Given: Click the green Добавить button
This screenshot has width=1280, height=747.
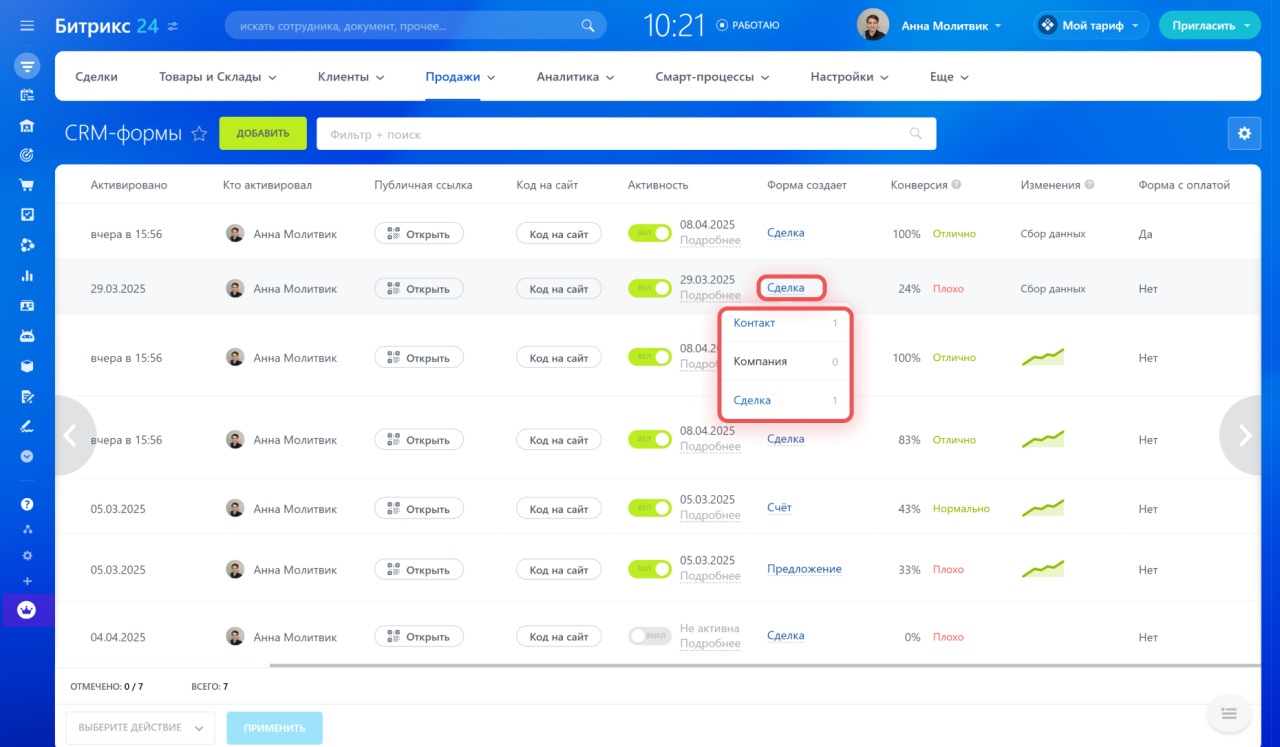Looking at the screenshot, I should click(x=263, y=133).
